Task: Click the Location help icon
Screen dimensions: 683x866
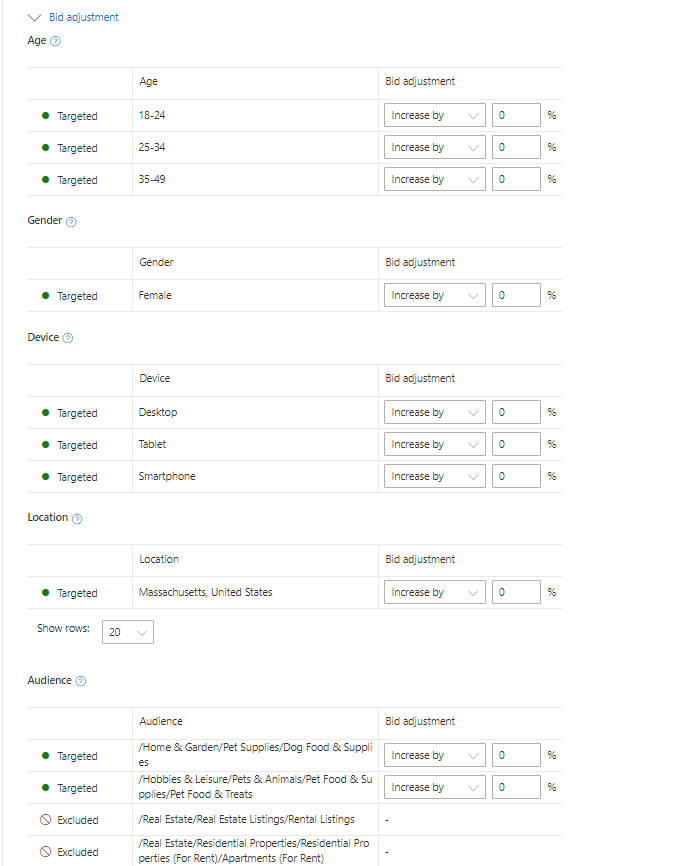Action: click(77, 519)
